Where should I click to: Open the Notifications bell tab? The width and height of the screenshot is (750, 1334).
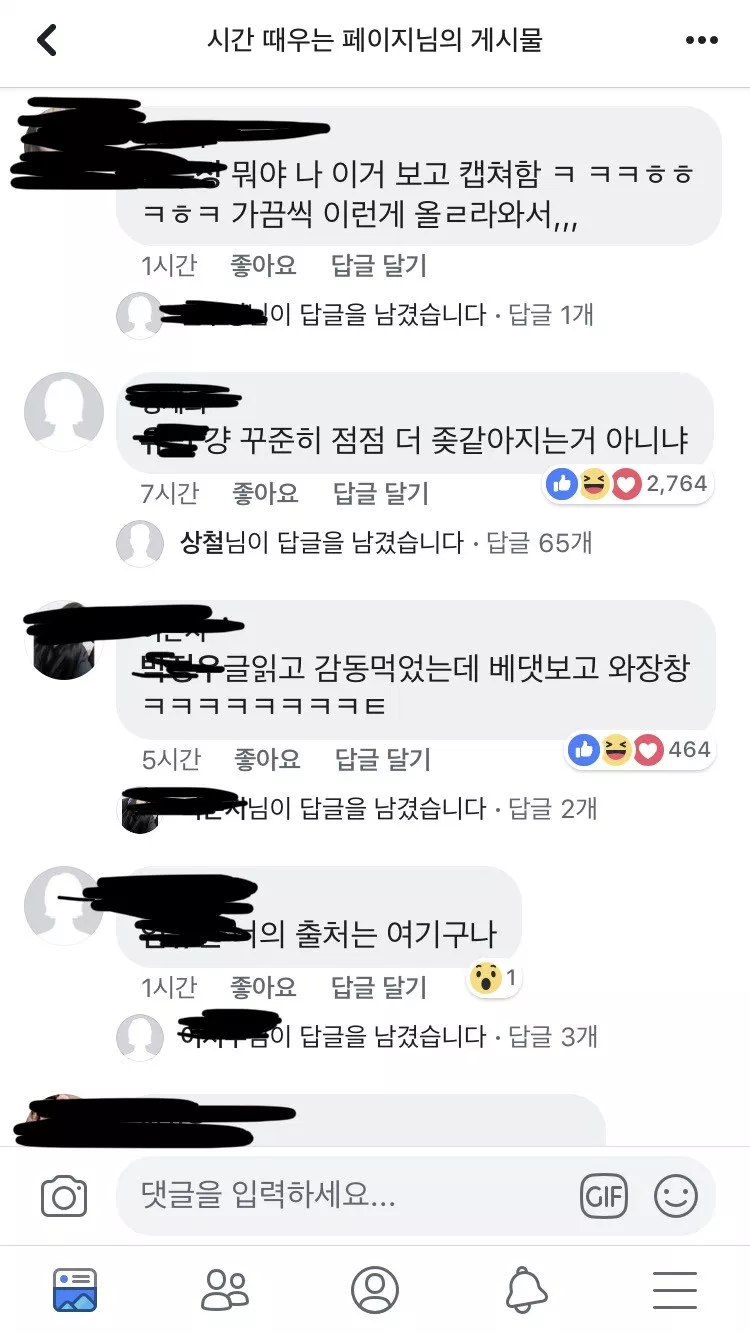[526, 1290]
